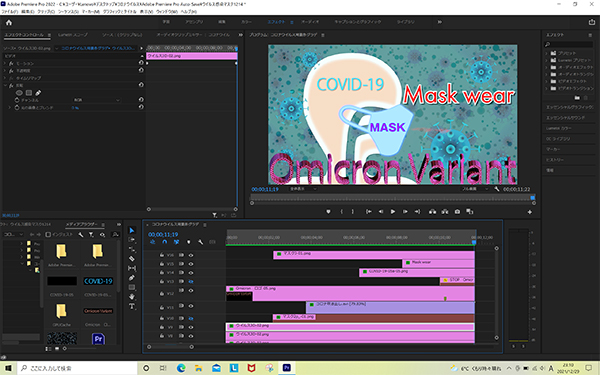Click Mark In button
Screen dimensions: 600x375
(342, 212)
